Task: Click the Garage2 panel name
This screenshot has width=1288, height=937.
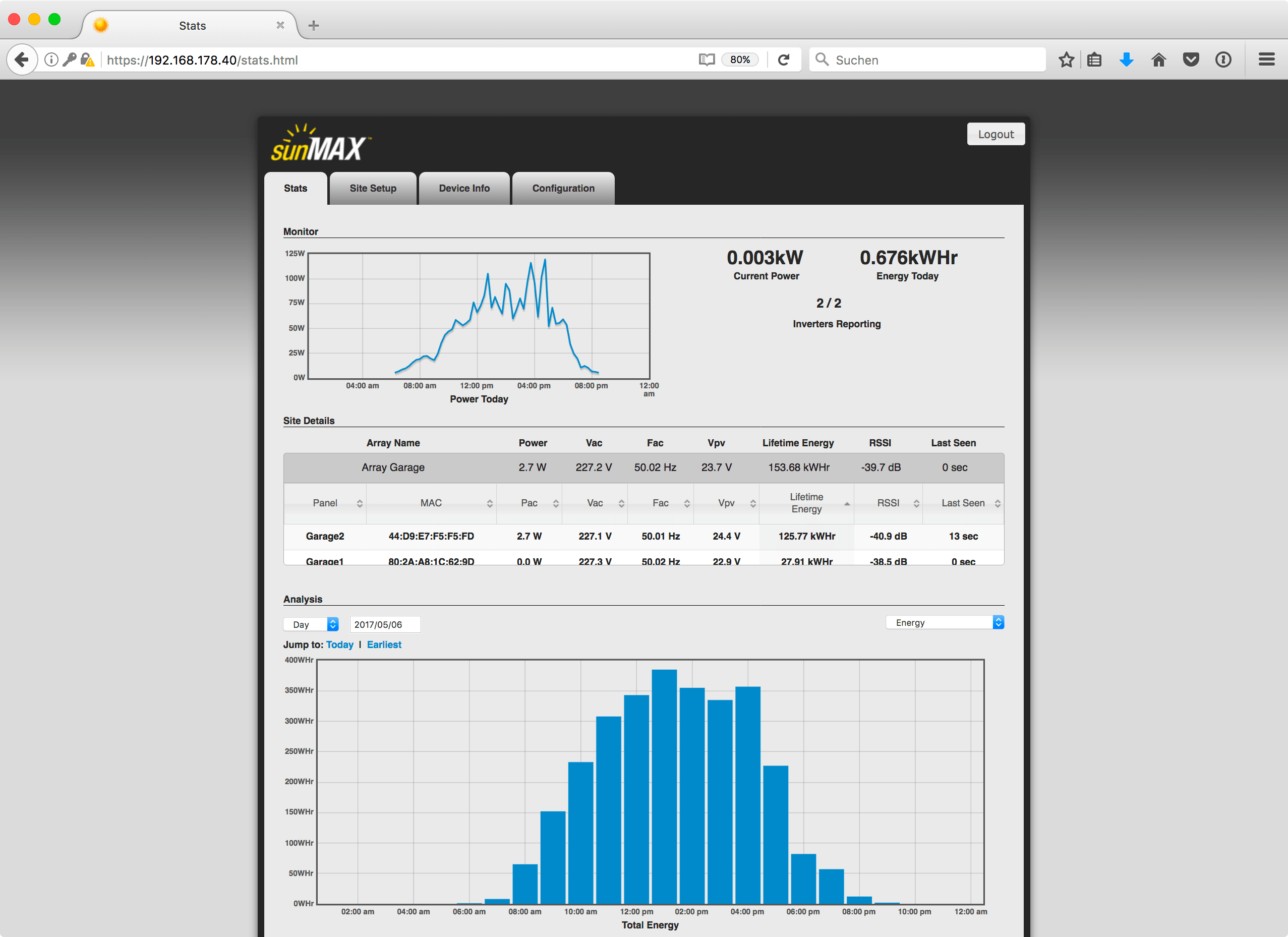Action: tap(325, 536)
